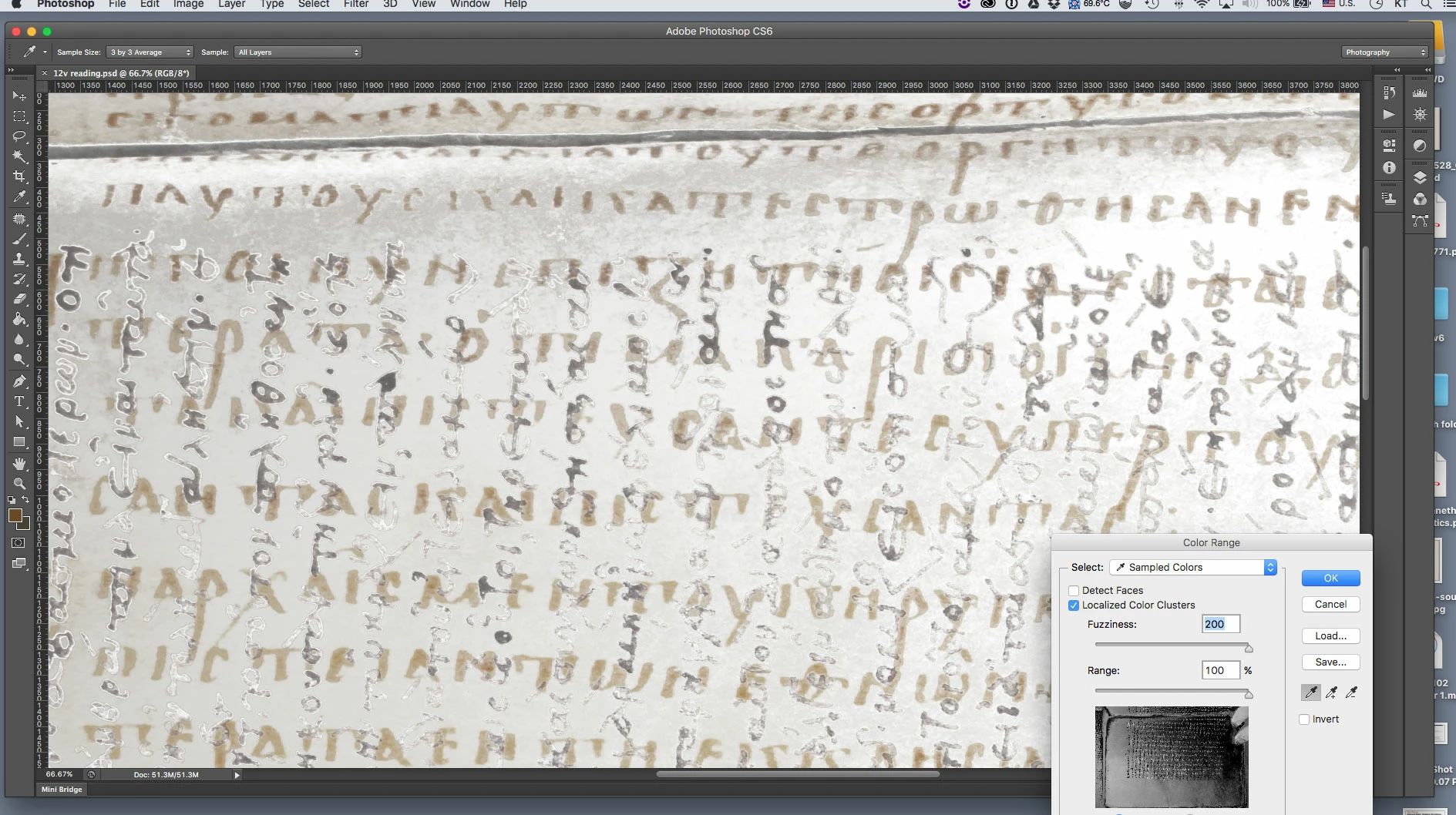Select the Eraser tool
The width and height of the screenshot is (1456, 815).
tap(19, 299)
